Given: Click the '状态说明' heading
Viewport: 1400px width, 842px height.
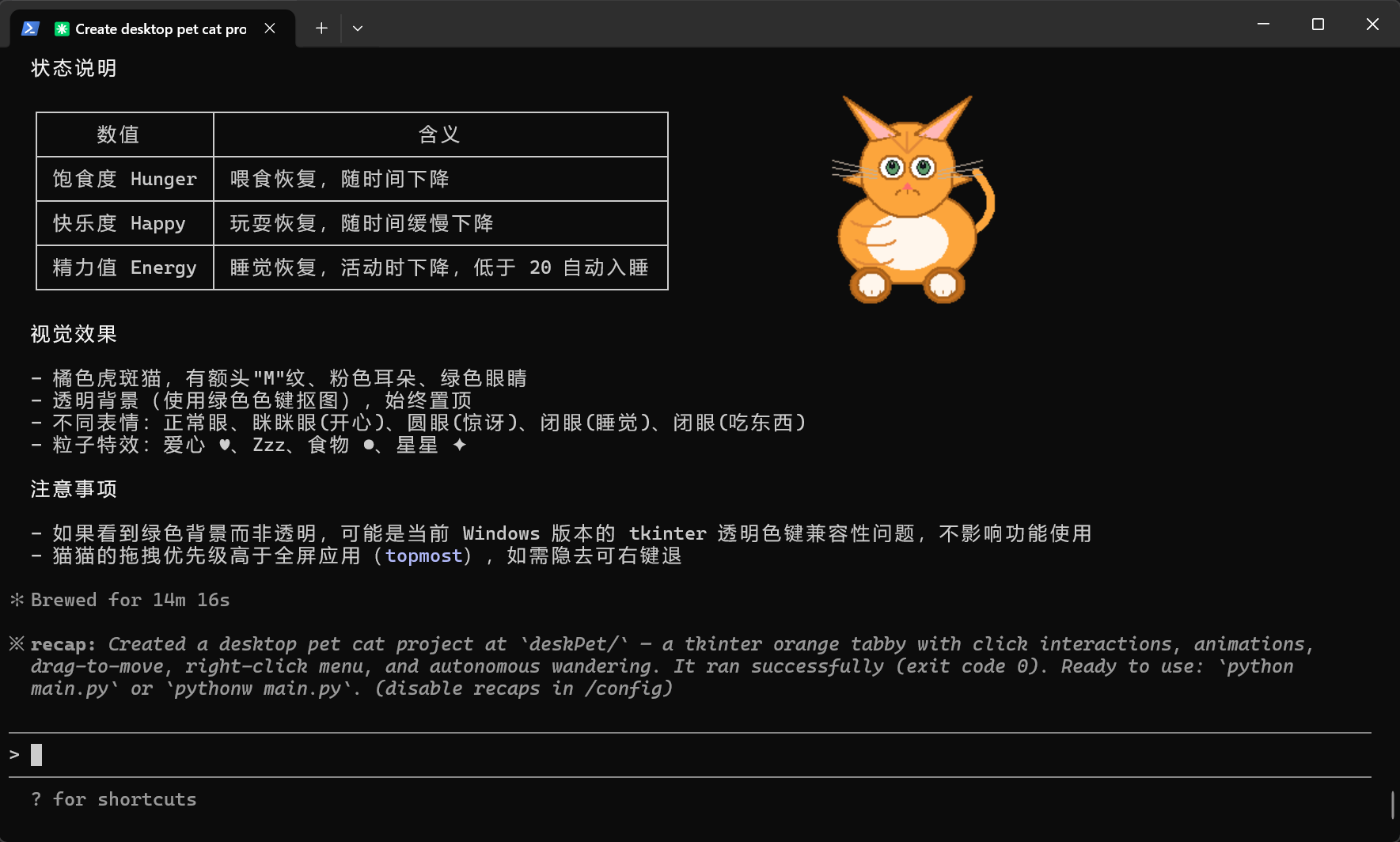Looking at the screenshot, I should click(74, 68).
